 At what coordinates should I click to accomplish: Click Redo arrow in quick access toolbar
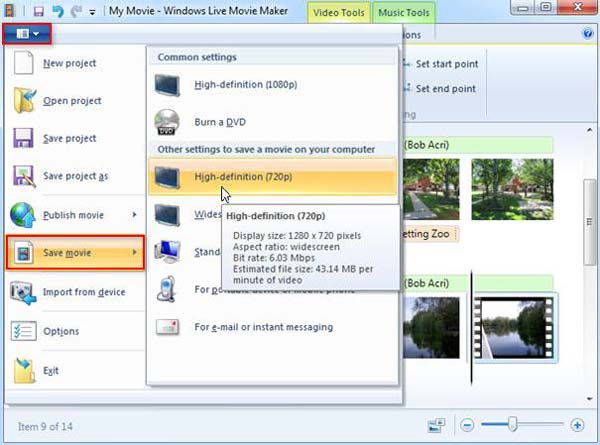point(76,11)
